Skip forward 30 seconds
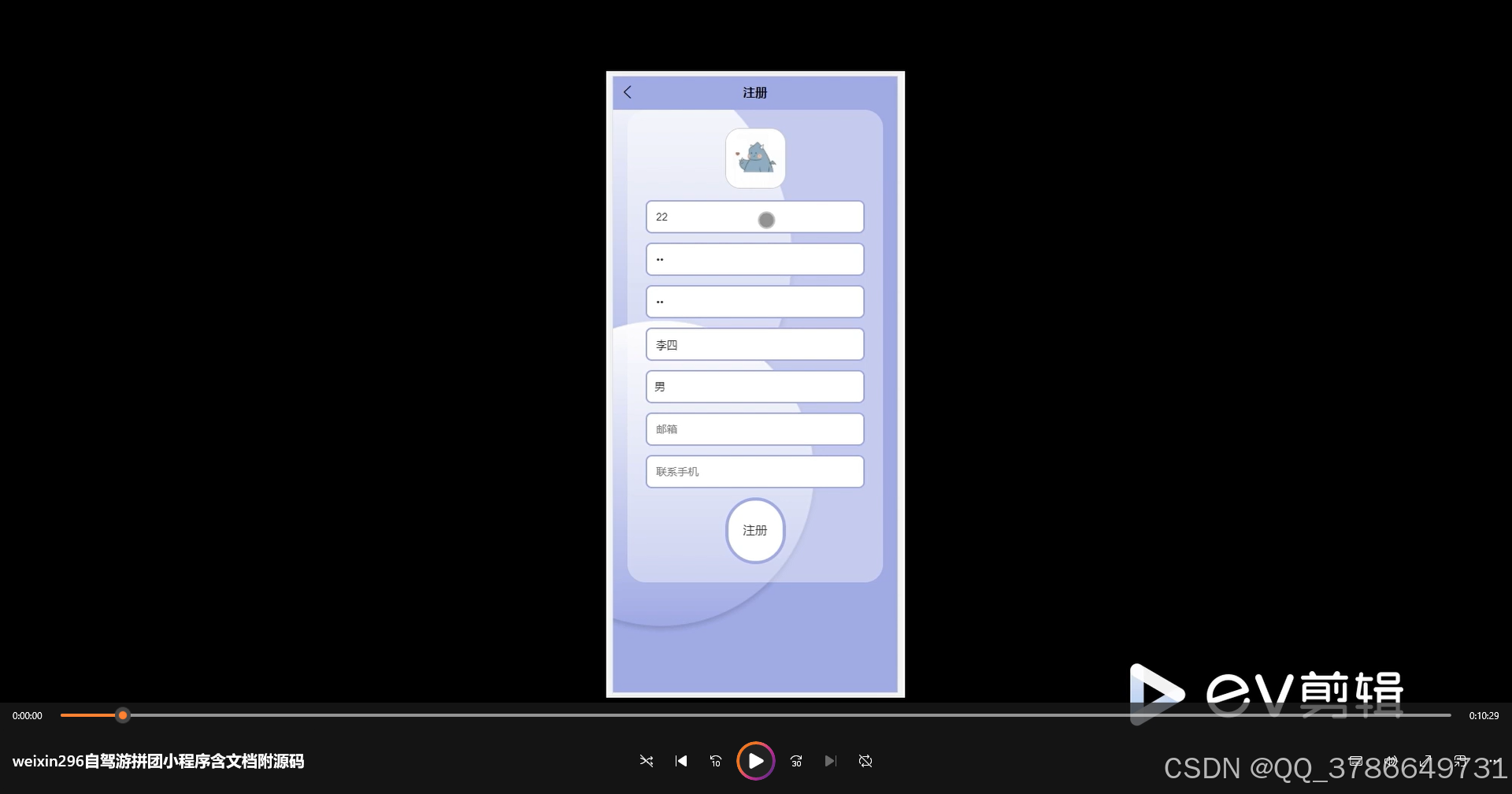Screen dimensions: 1512x794 pyautogui.click(x=796, y=761)
